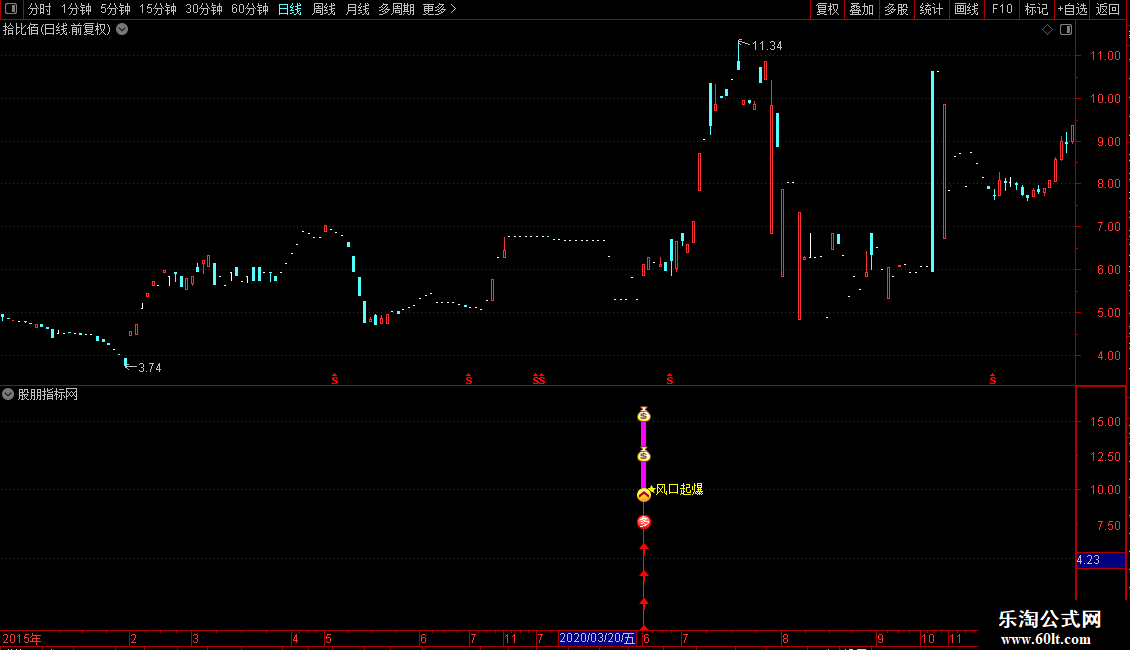1130x650 pixels.
Task: Select the 60分钟 period tab
Action: click(249, 9)
